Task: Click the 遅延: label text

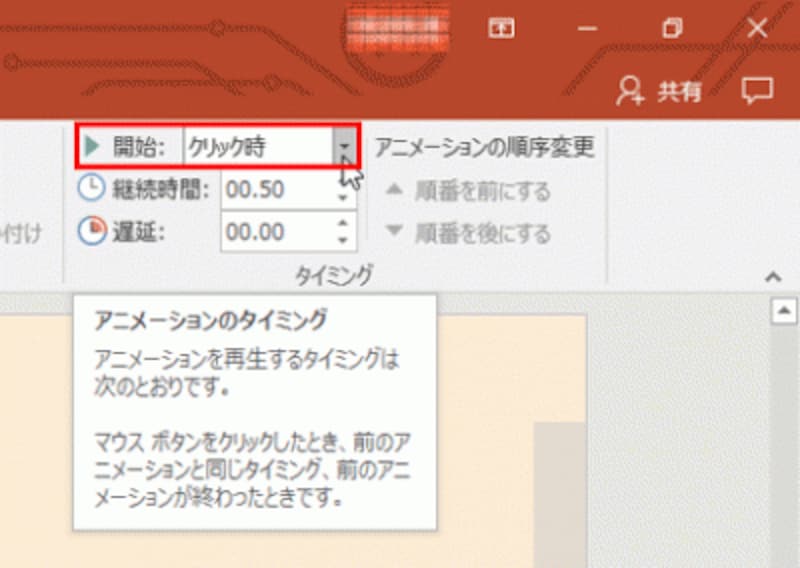Action: click(139, 232)
